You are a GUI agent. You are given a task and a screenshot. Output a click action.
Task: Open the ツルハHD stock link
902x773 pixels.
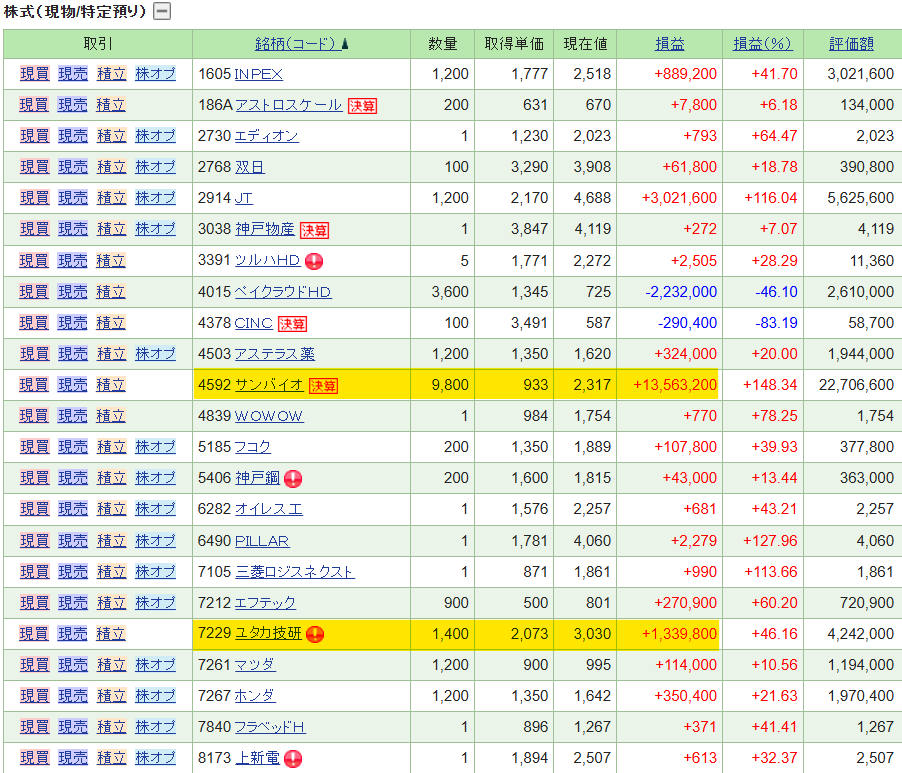point(267,261)
